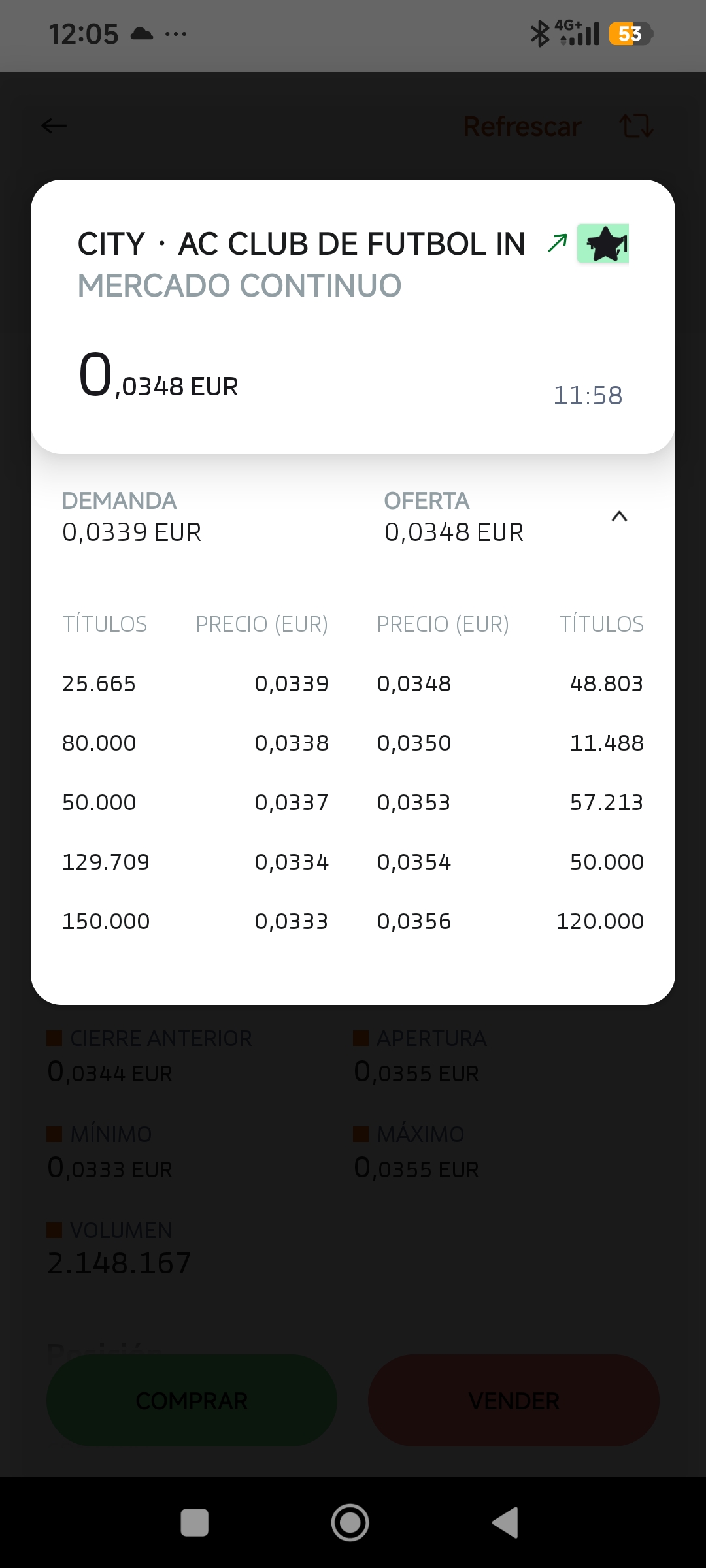This screenshot has height=1568, width=706.
Task: Select ask row at price 0,0356
Action: point(511,921)
